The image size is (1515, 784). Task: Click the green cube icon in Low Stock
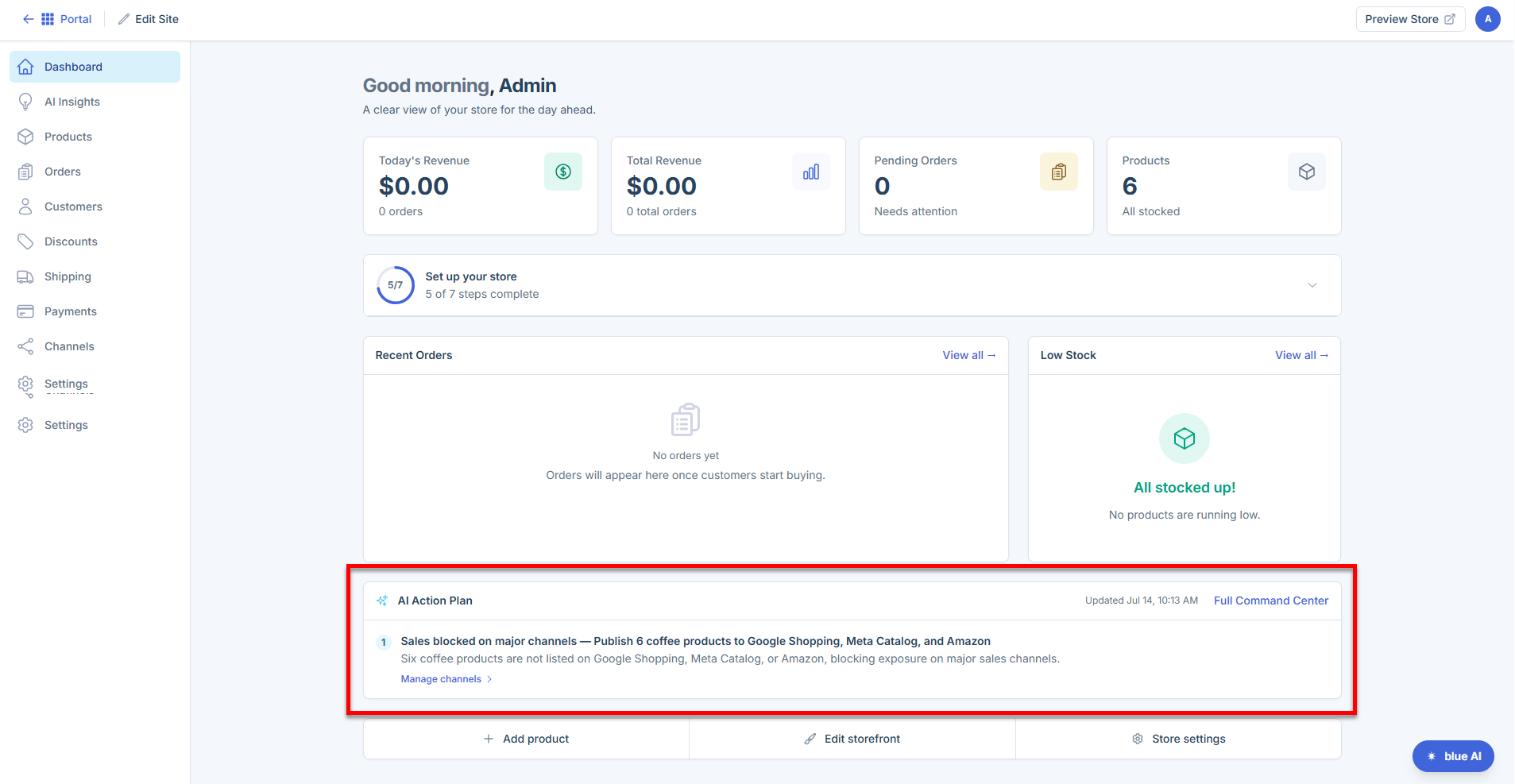pos(1185,438)
